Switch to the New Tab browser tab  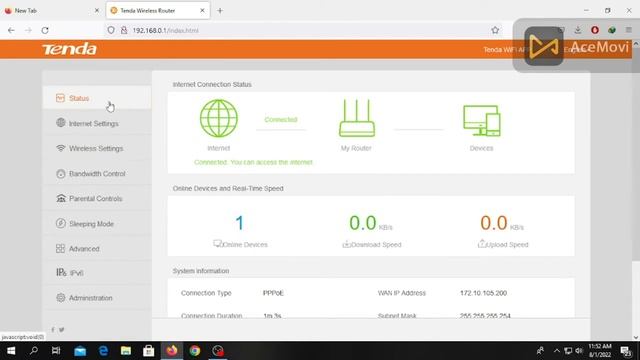click(51, 11)
